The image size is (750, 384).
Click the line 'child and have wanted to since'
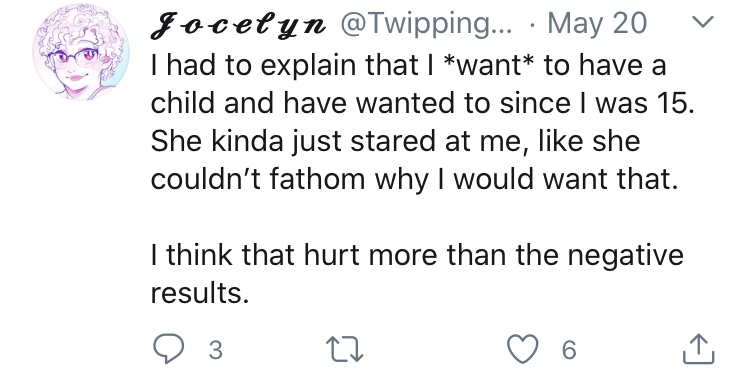pos(422,103)
